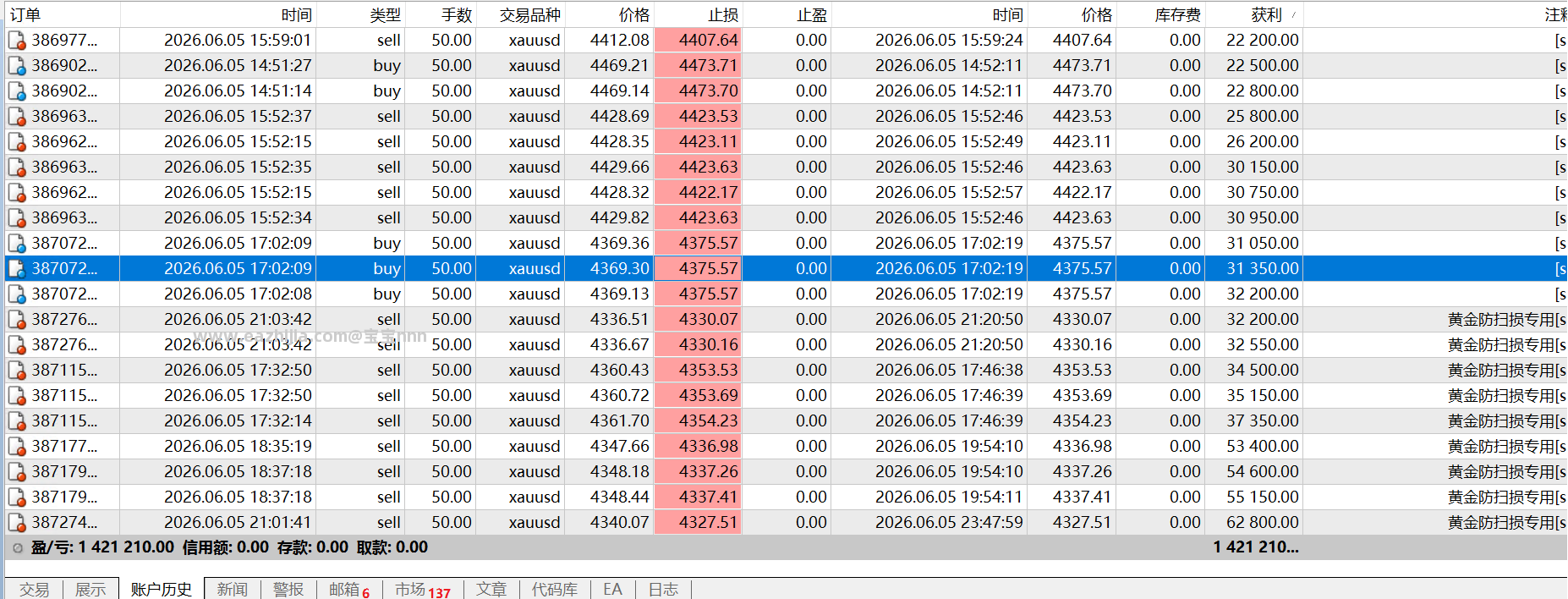Click circle icon beside 盈/亏 summary
Viewport: 1568px width, 599px height.
pyautogui.click(x=18, y=548)
